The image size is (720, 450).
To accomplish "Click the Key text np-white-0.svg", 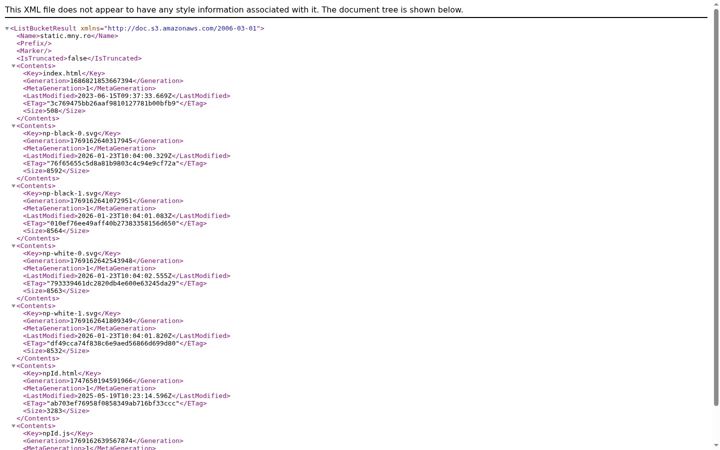I will [x=70, y=253].
